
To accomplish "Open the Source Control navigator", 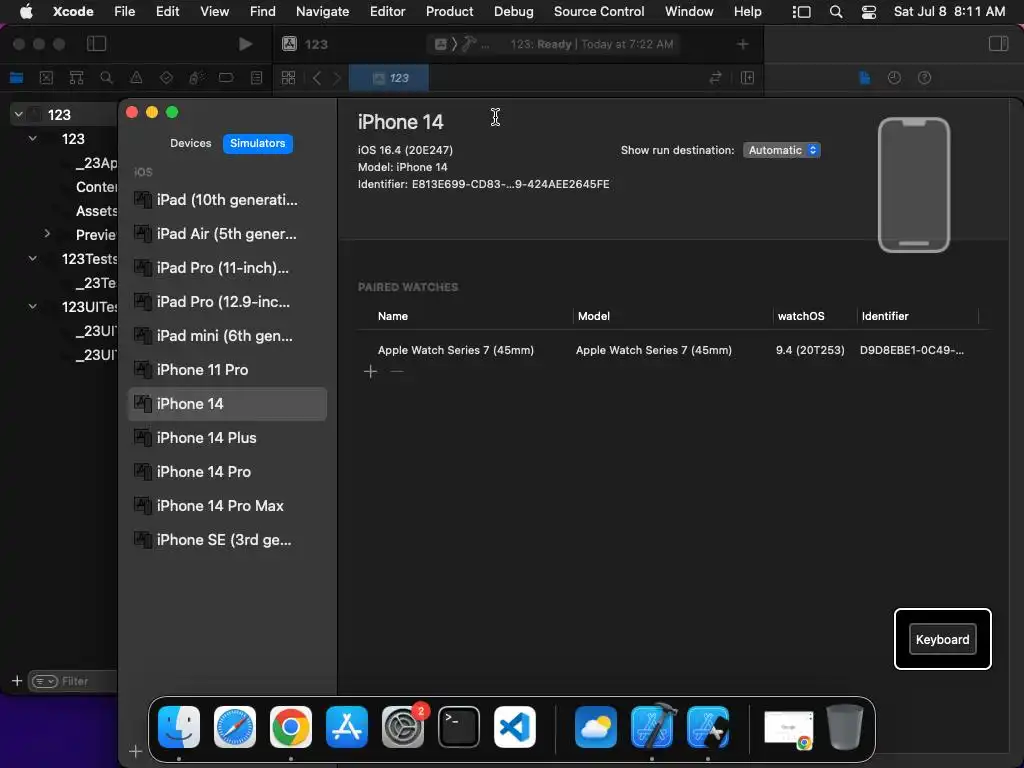I will [x=46, y=78].
